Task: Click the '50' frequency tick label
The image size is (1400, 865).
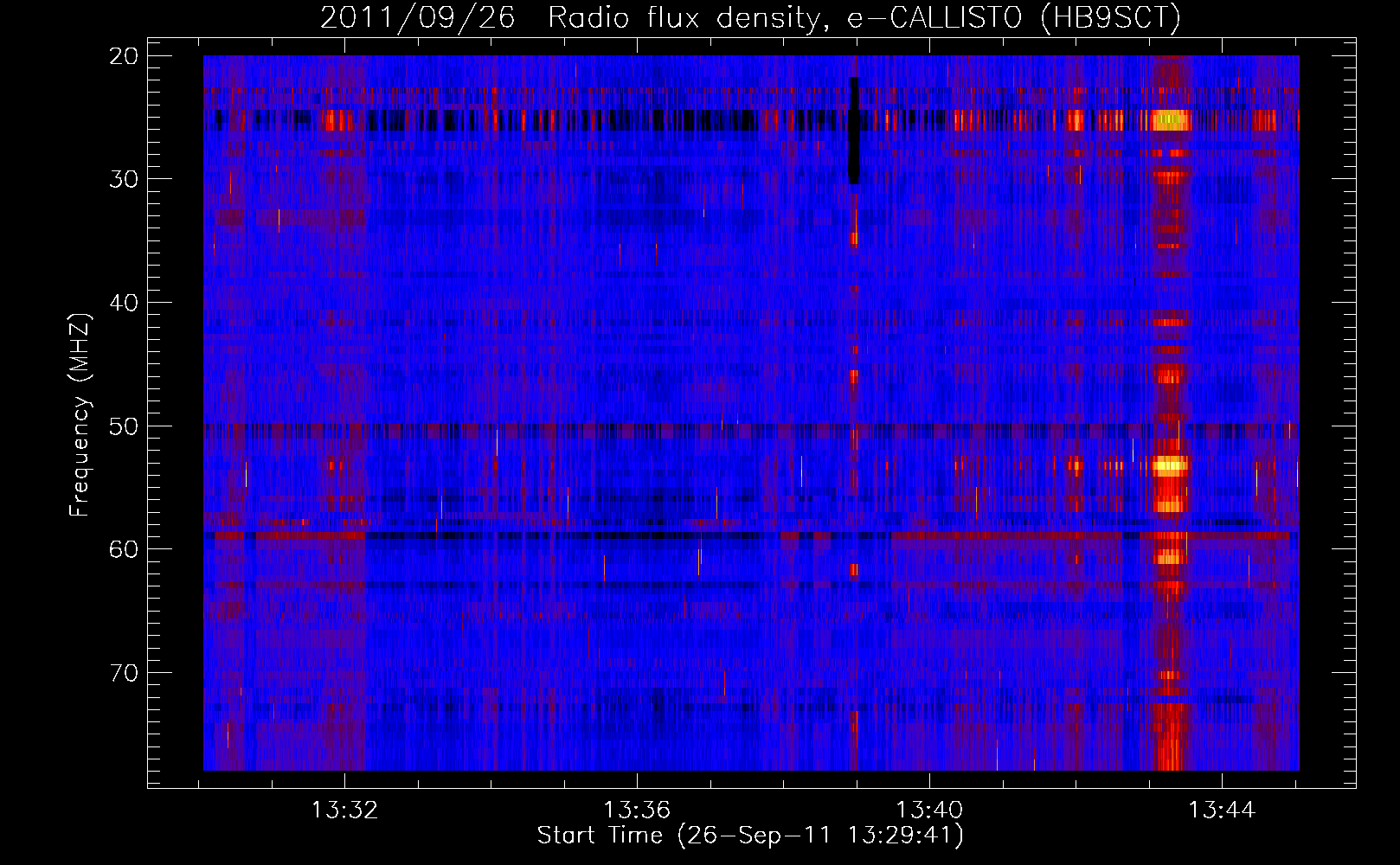Action: pos(124,426)
